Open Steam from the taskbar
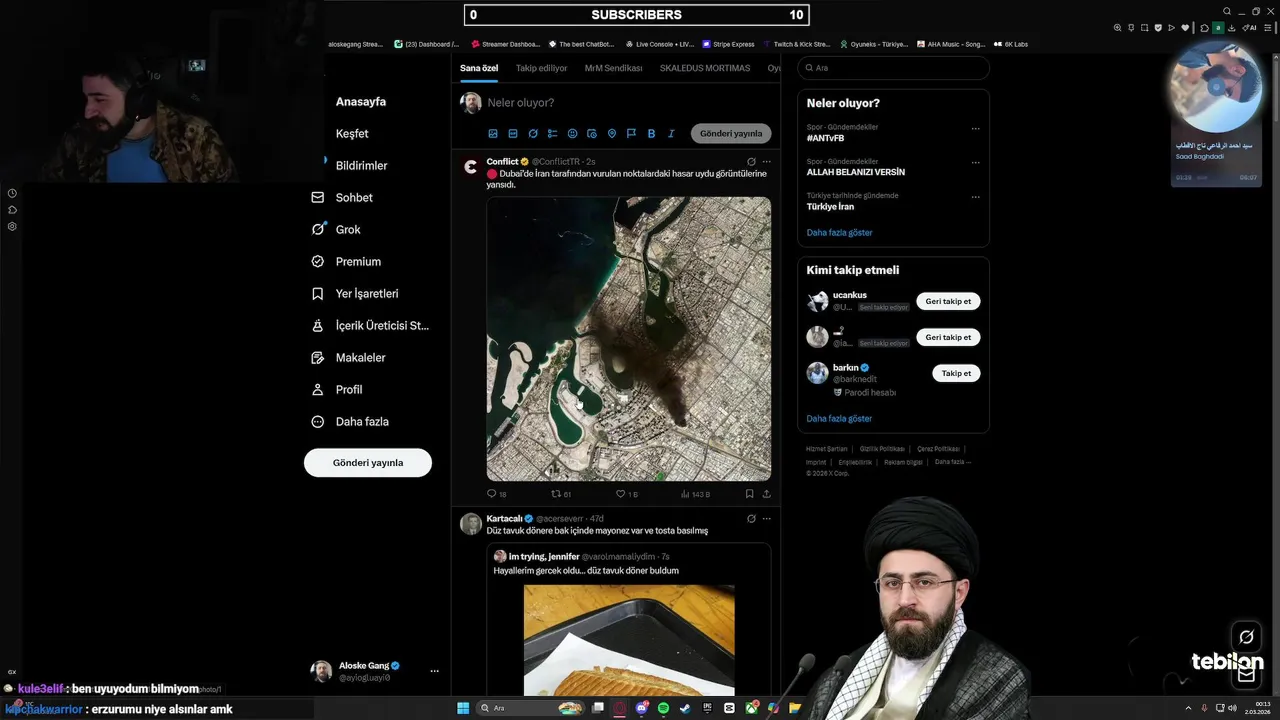 pyautogui.click(x=685, y=708)
